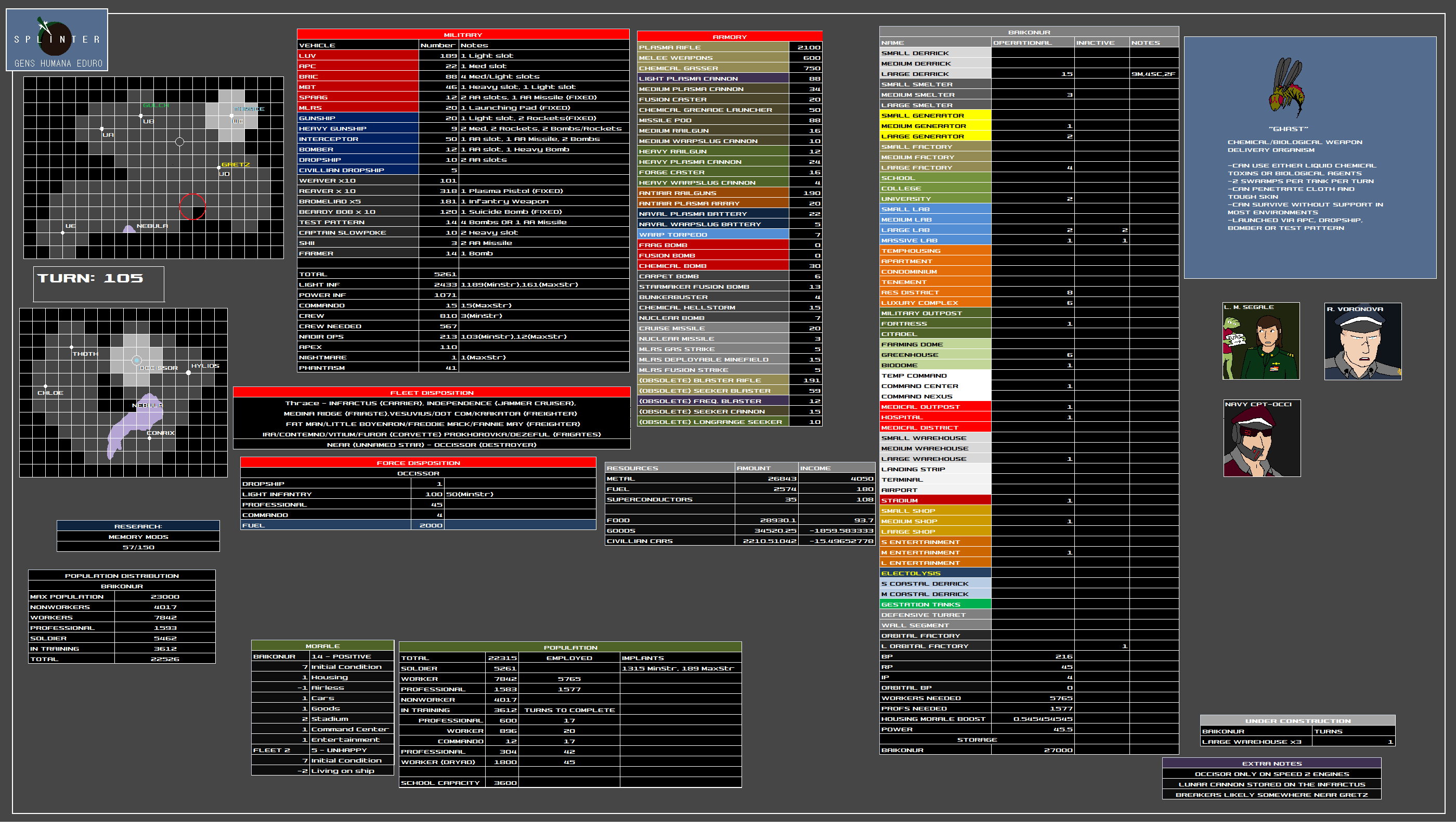The height and width of the screenshot is (827, 1456).
Task: Click the Hylios star dot on lower map
Action: point(189,372)
